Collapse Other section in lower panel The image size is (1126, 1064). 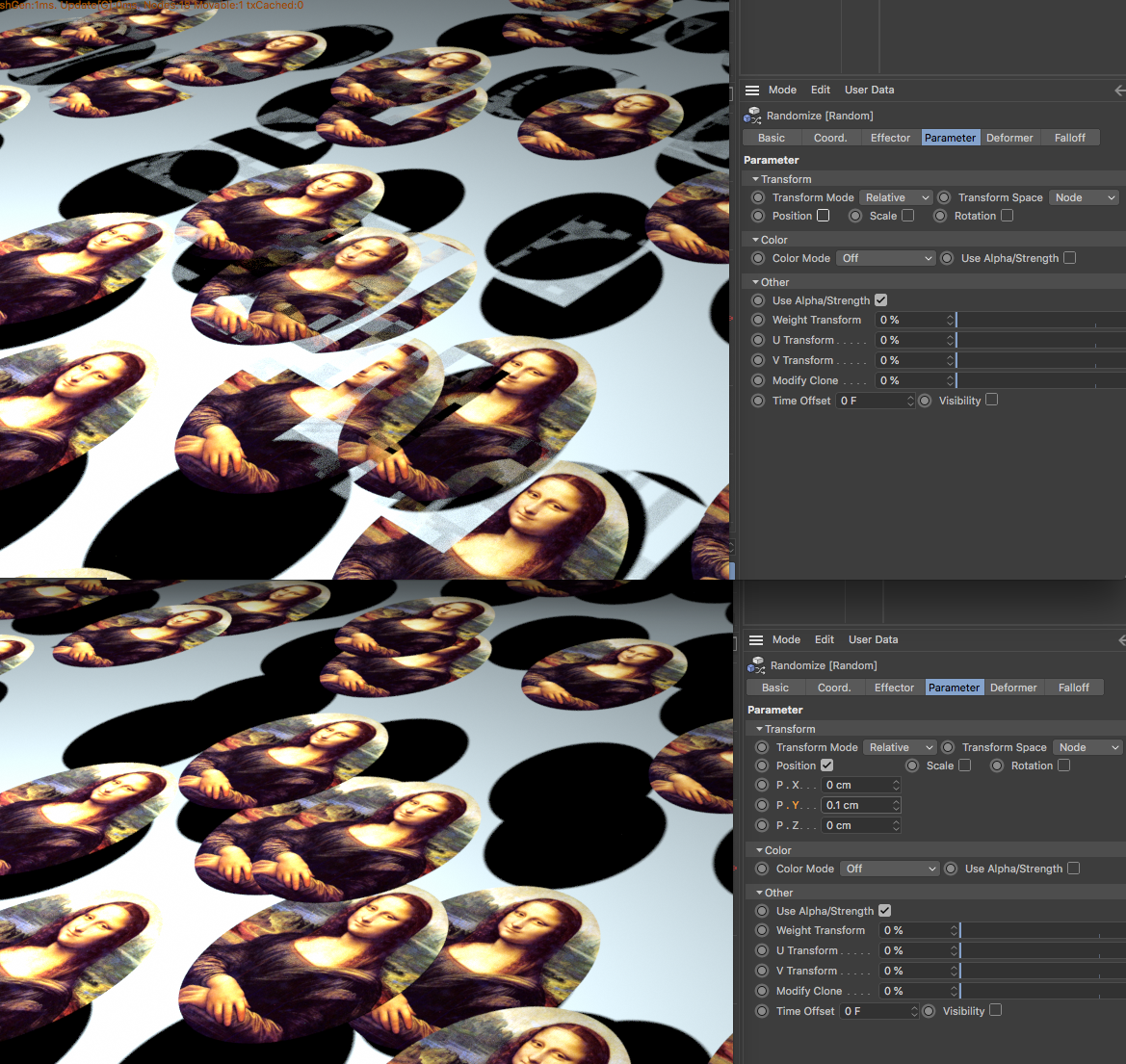pyautogui.click(x=759, y=893)
